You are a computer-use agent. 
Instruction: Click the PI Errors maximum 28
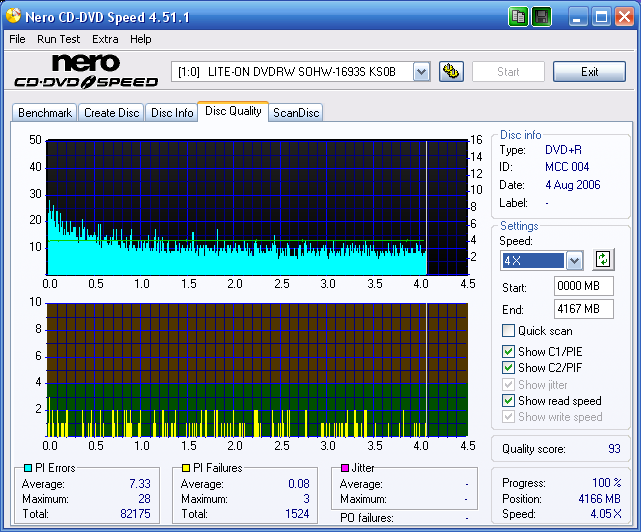(x=144, y=499)
